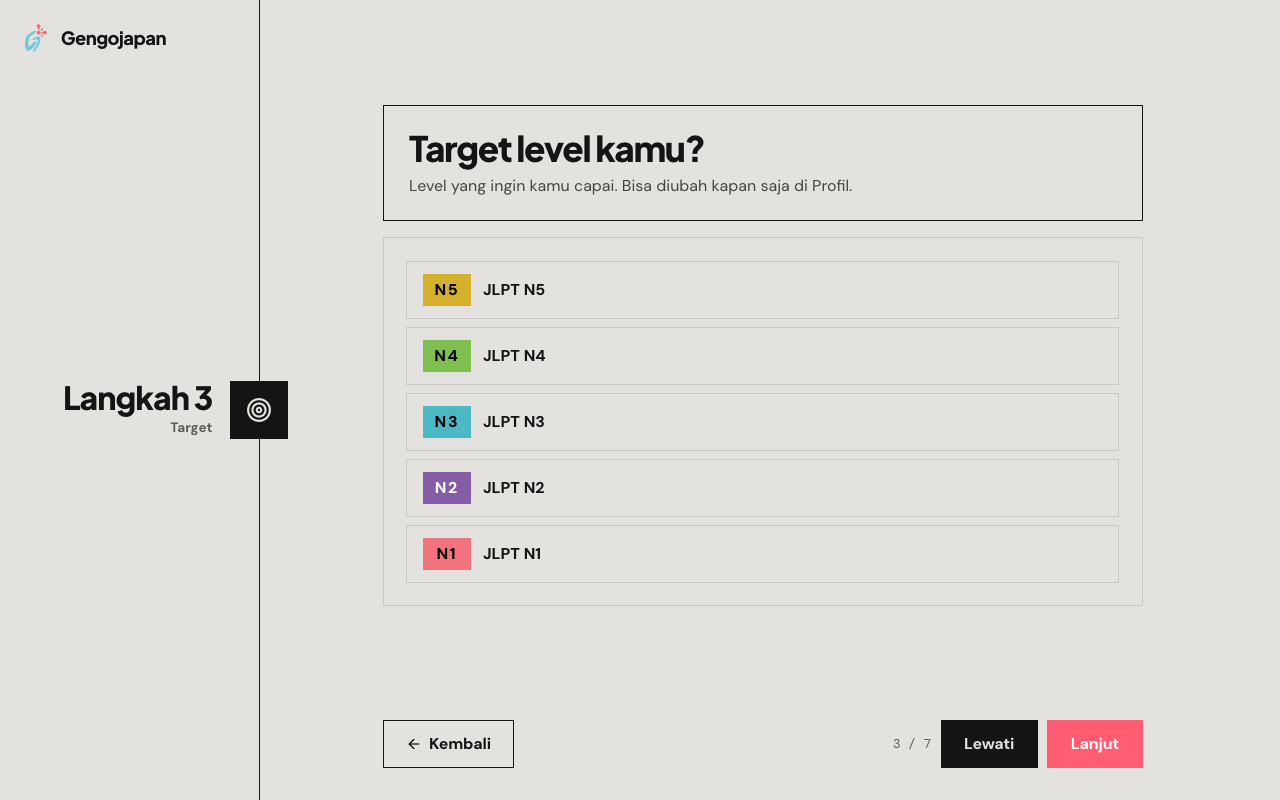1280x800 pixels.
Task: Click the 3 / 7 step counter
Action: pyautogui.click(x=912, y=744)
